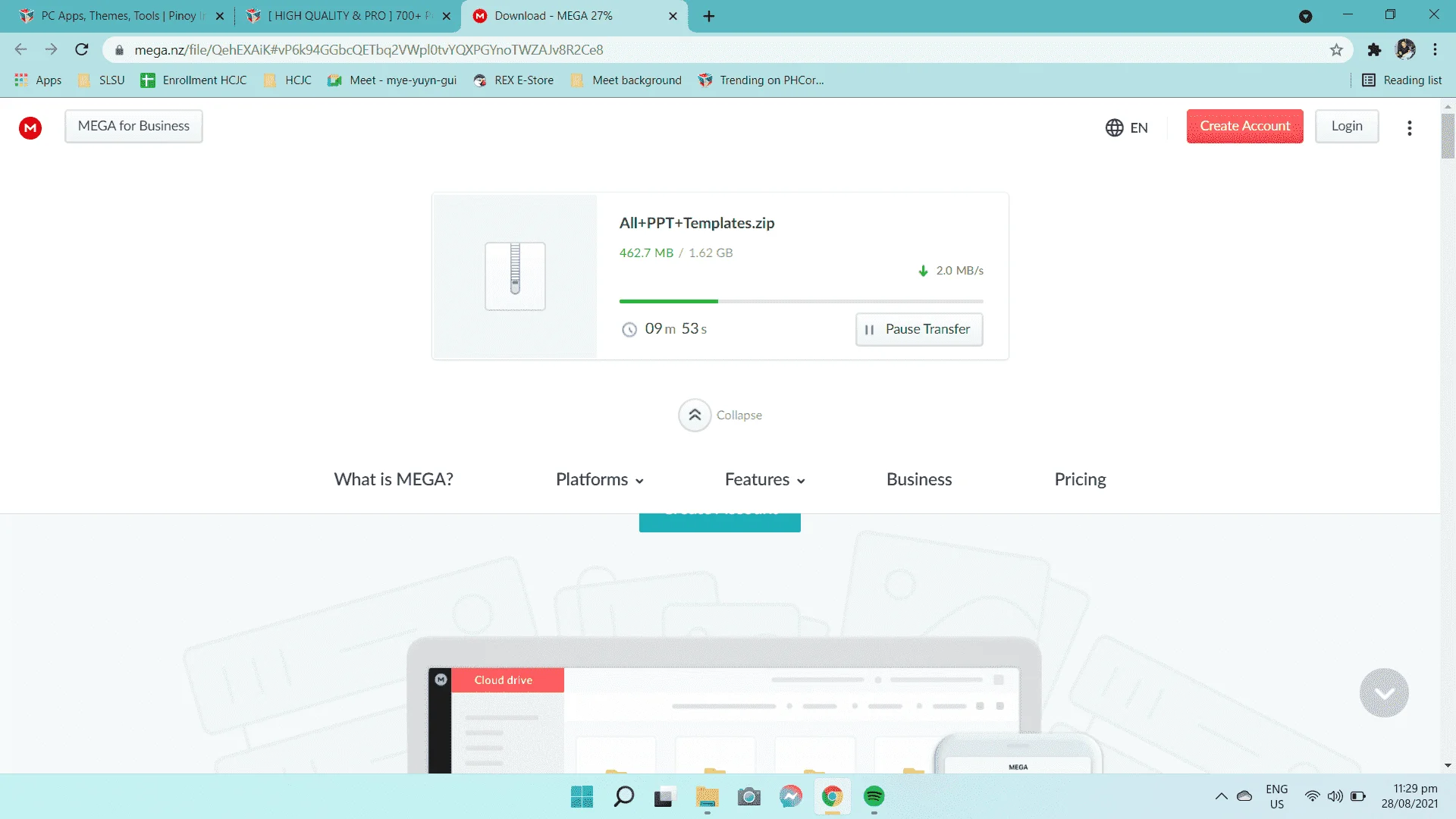Click the Login button
The width and height of the screenshot is (1456, 819).
click(1347, 126)
